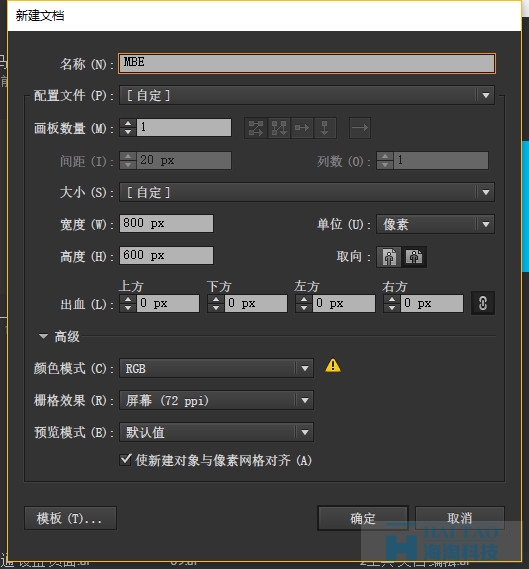Click the 名称 name field containing MBE
The image size is (529, 569).
tap(307, 64)
